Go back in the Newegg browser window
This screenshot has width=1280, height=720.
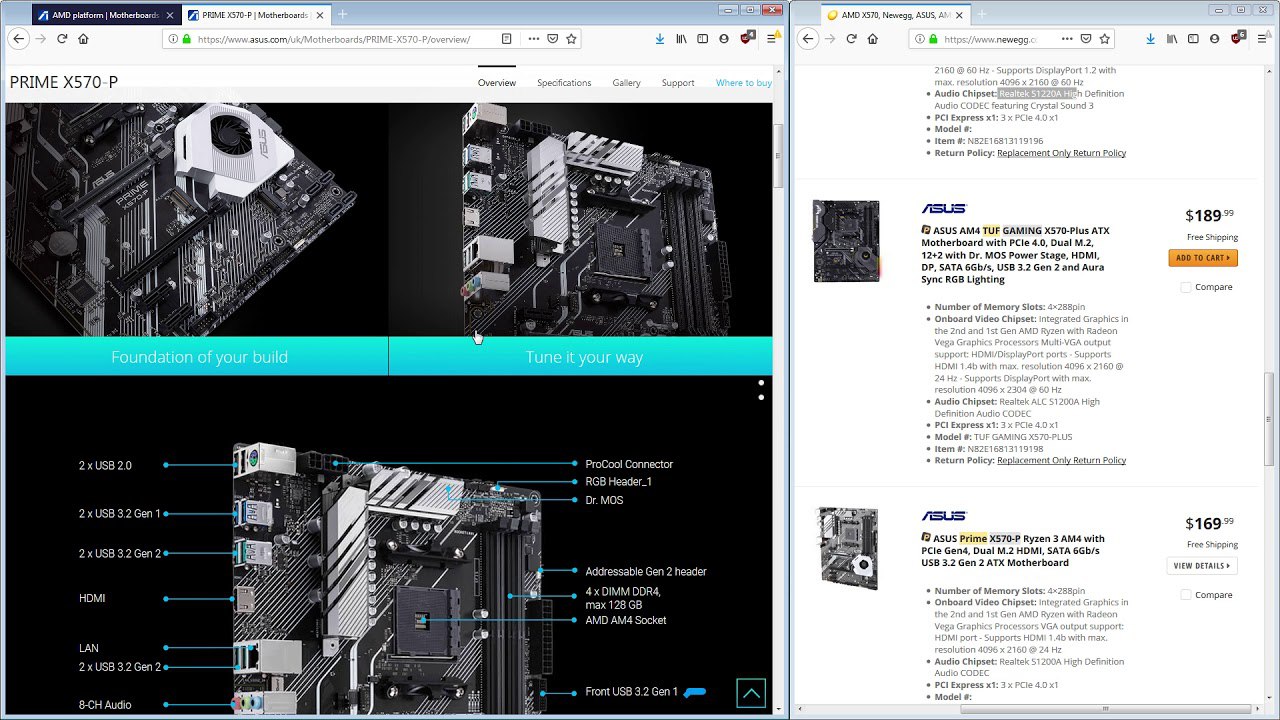tap(808, 38)
